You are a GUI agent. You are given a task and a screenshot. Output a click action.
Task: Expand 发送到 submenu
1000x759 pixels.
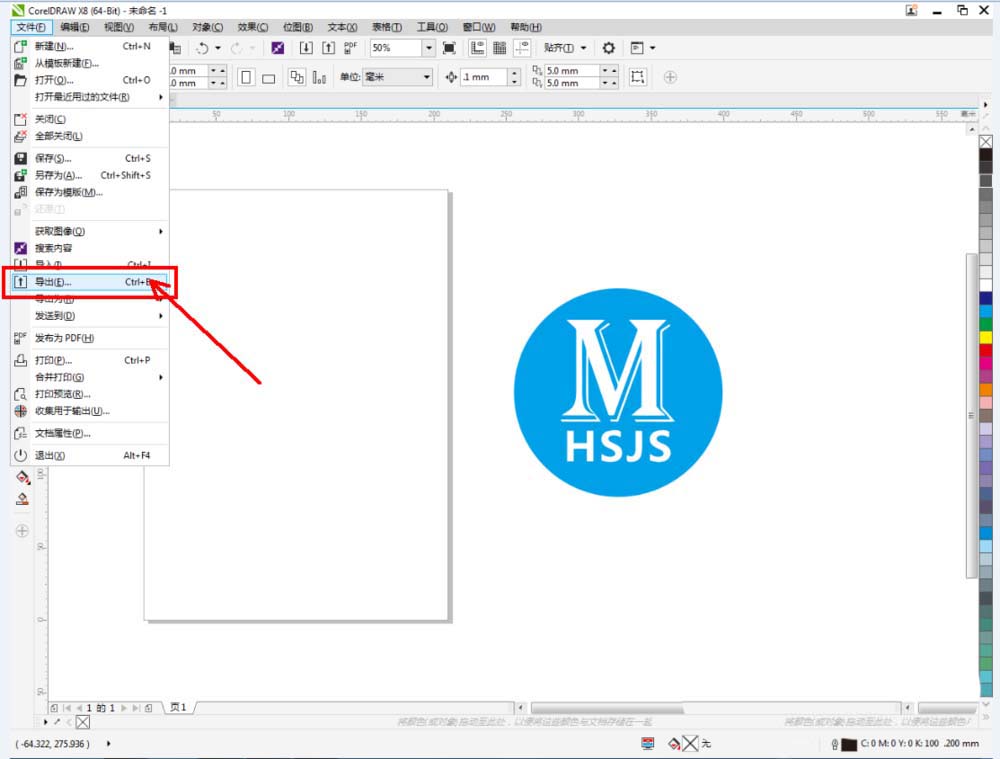[161, 316]
